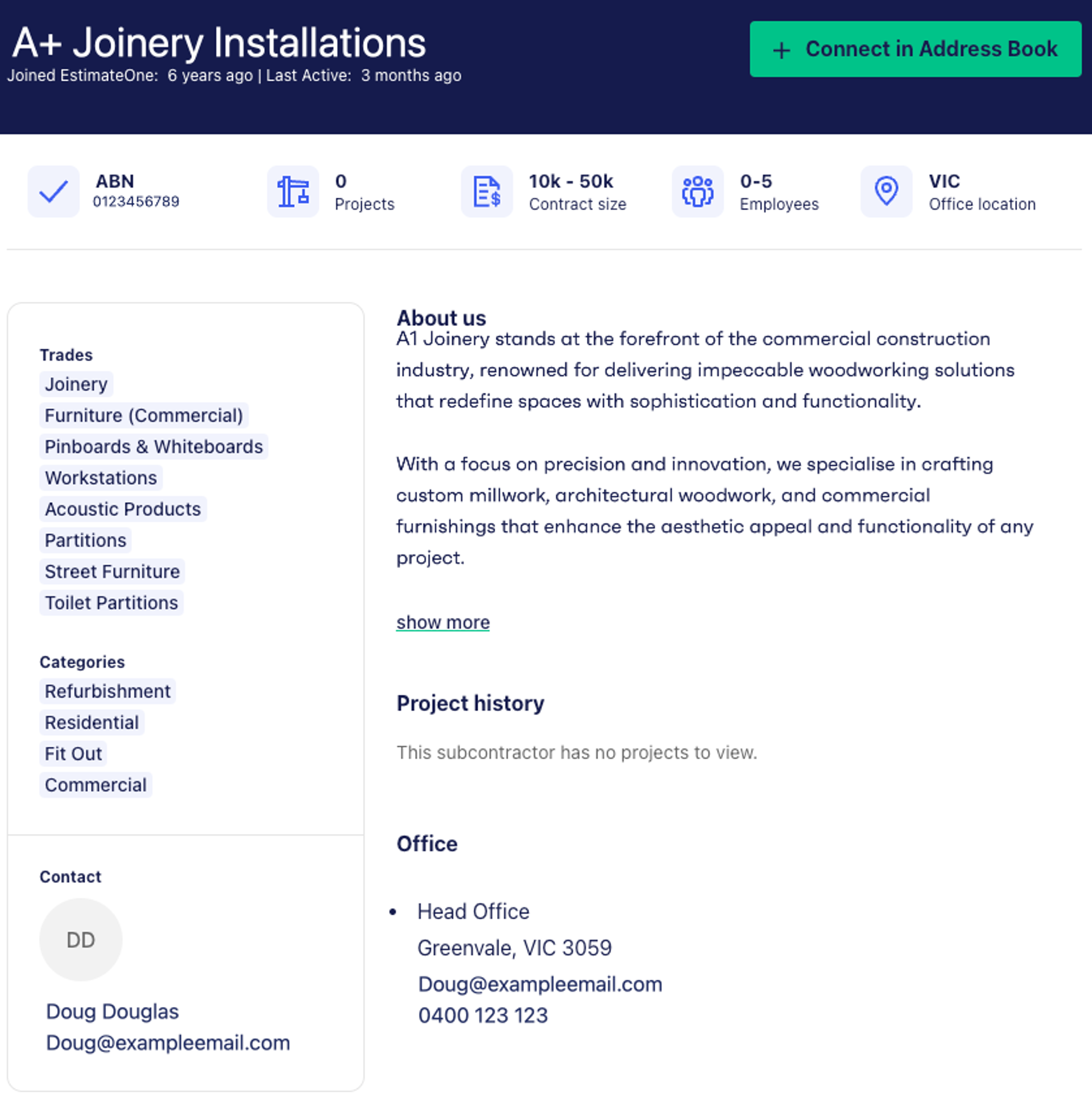Select the Joinery trade tag

pyautogui.click(x=76, y=384)
